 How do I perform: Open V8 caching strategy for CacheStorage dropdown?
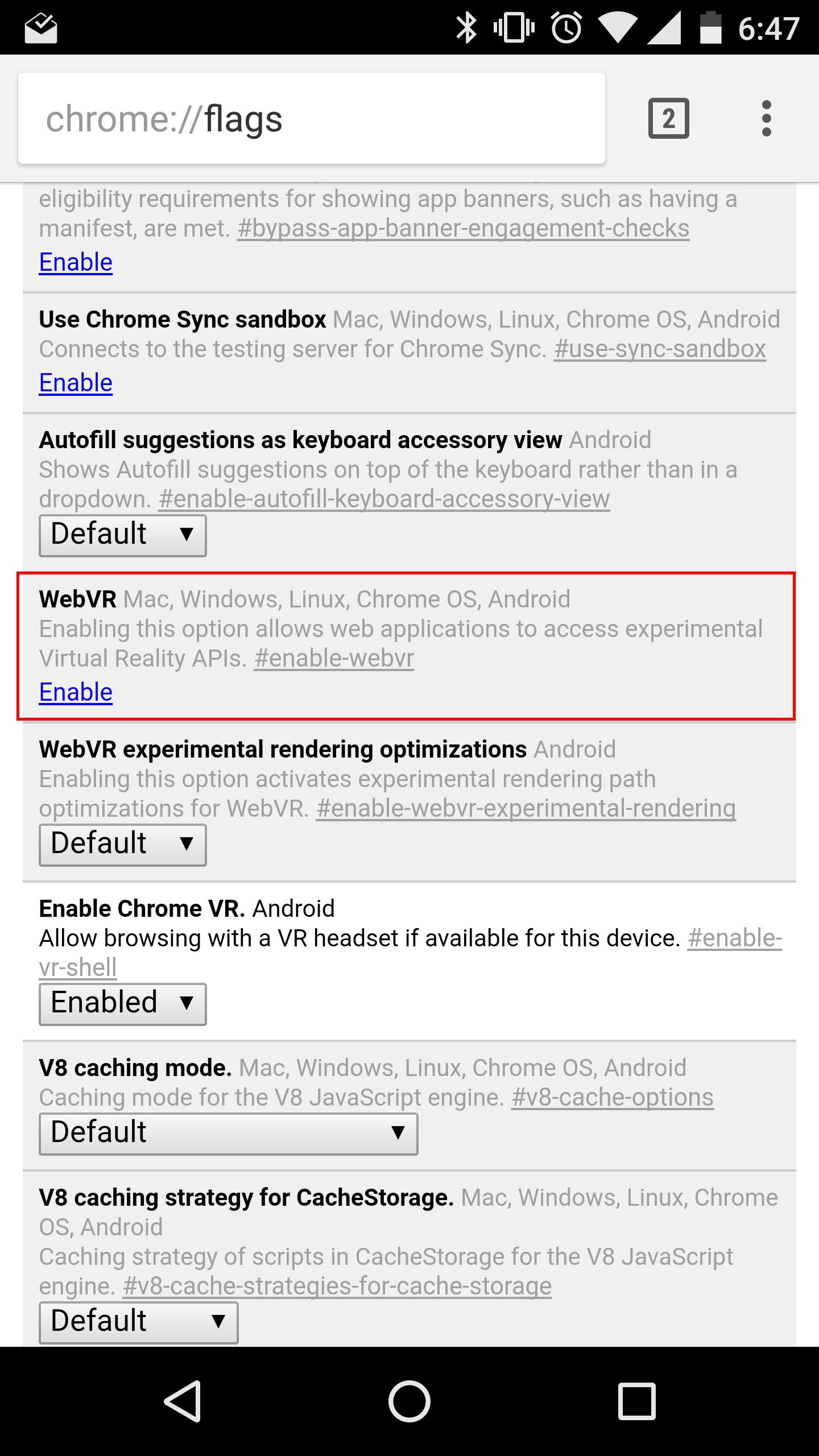pos(138,1322)
